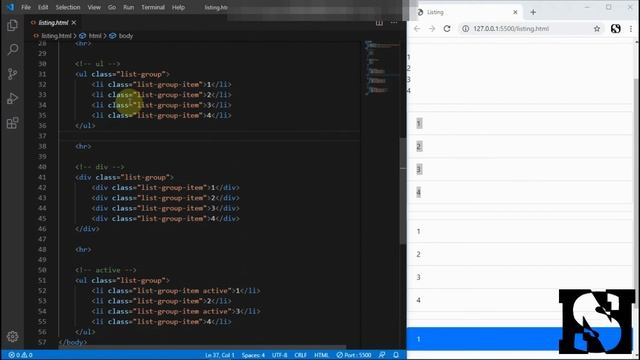Open the Explorer view in activity bar
This screenshot has height=360, width=640.
(x=12, y=25)
